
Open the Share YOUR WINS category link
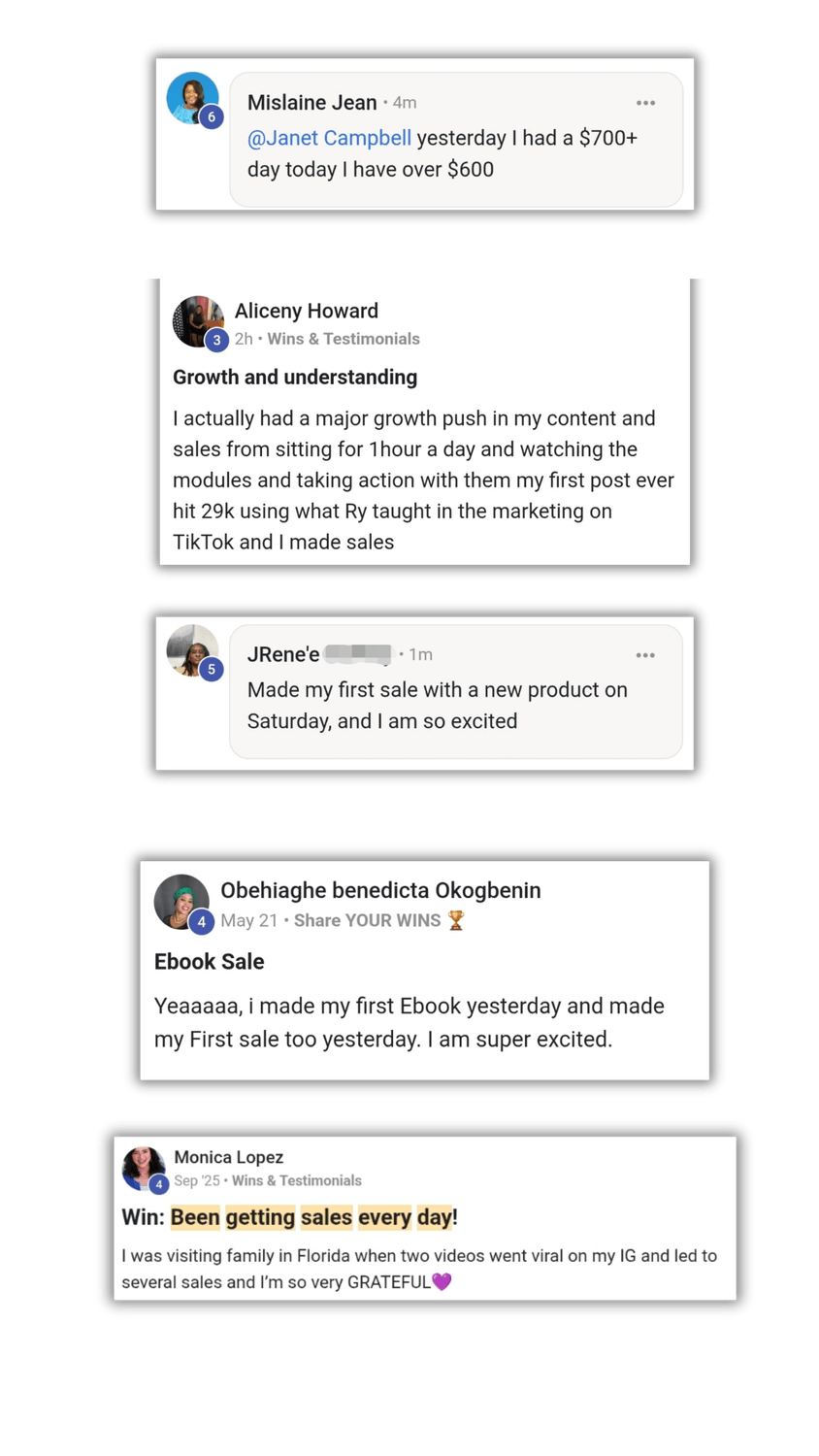click(x=367, y=920)
